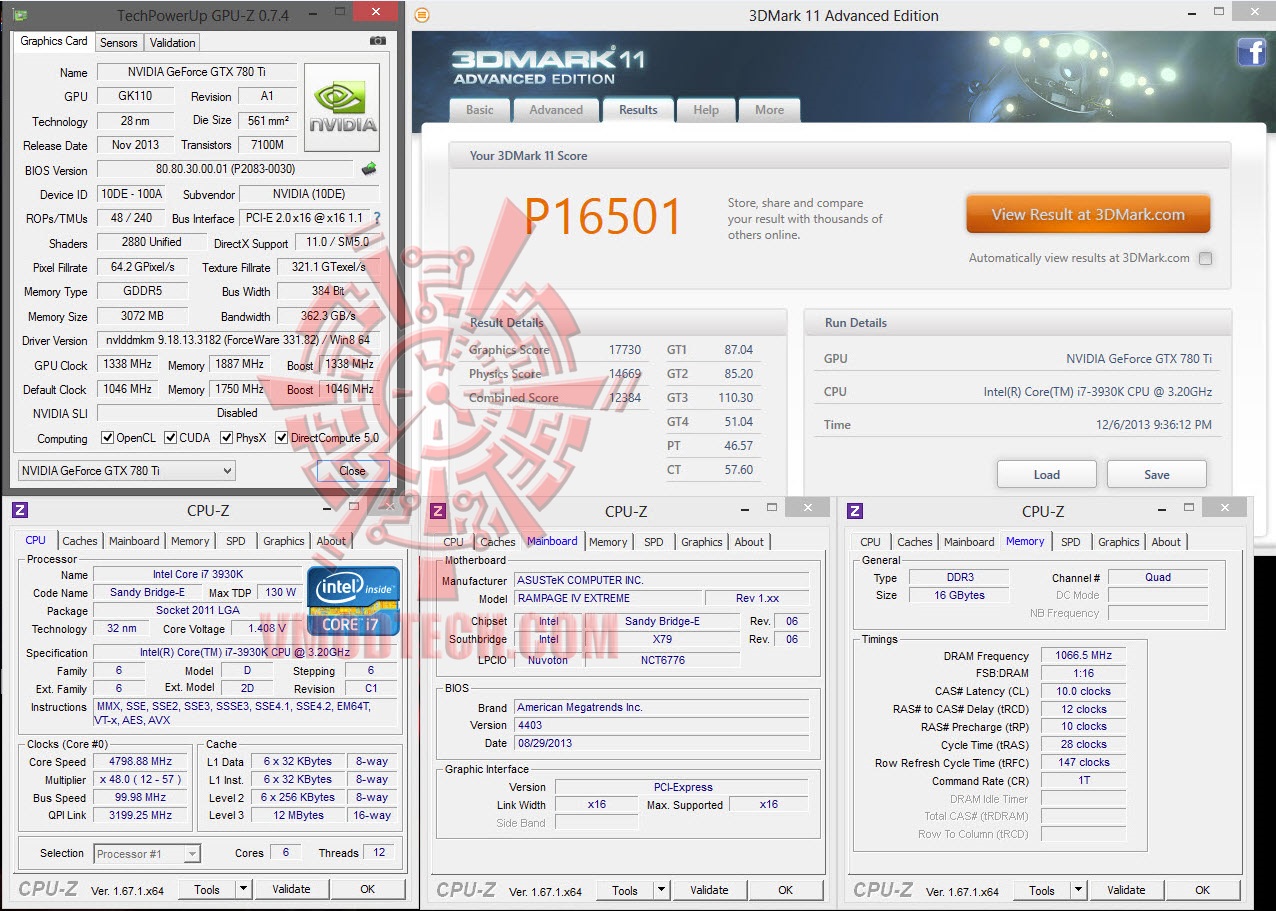Click the DRAM Frequency value 1066.5 MHz
Screen dimensions: 1276x911
(1084, 656)
